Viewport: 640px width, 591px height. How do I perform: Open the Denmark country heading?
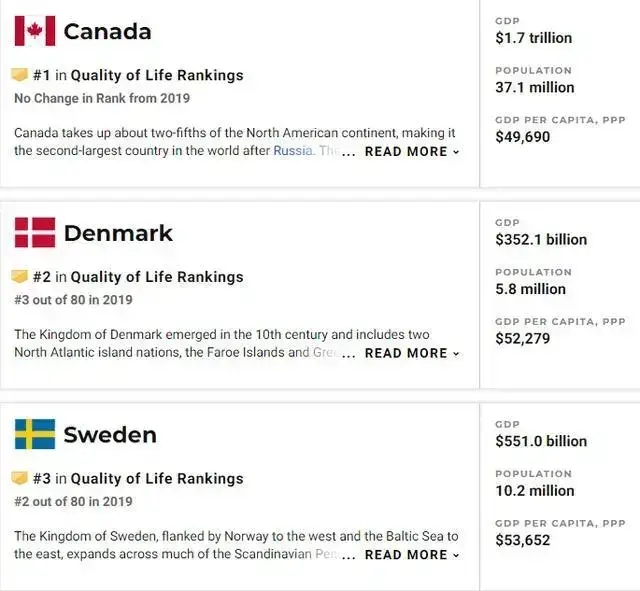[x=118, y=233]
